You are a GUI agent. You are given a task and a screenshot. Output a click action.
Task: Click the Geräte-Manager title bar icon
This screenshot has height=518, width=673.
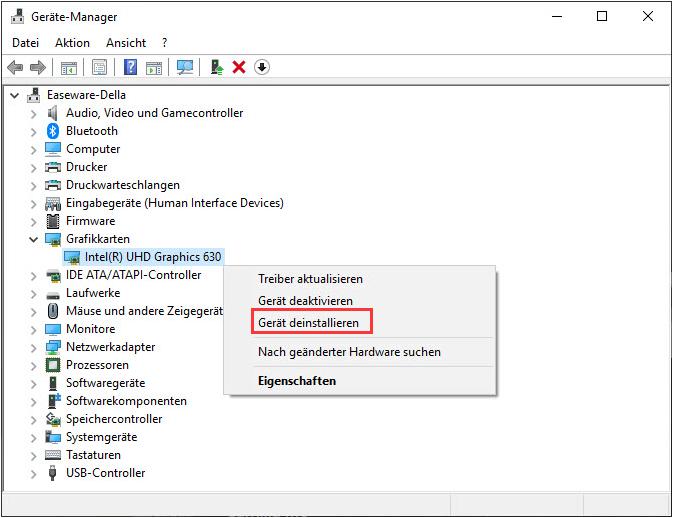[18, 17]
